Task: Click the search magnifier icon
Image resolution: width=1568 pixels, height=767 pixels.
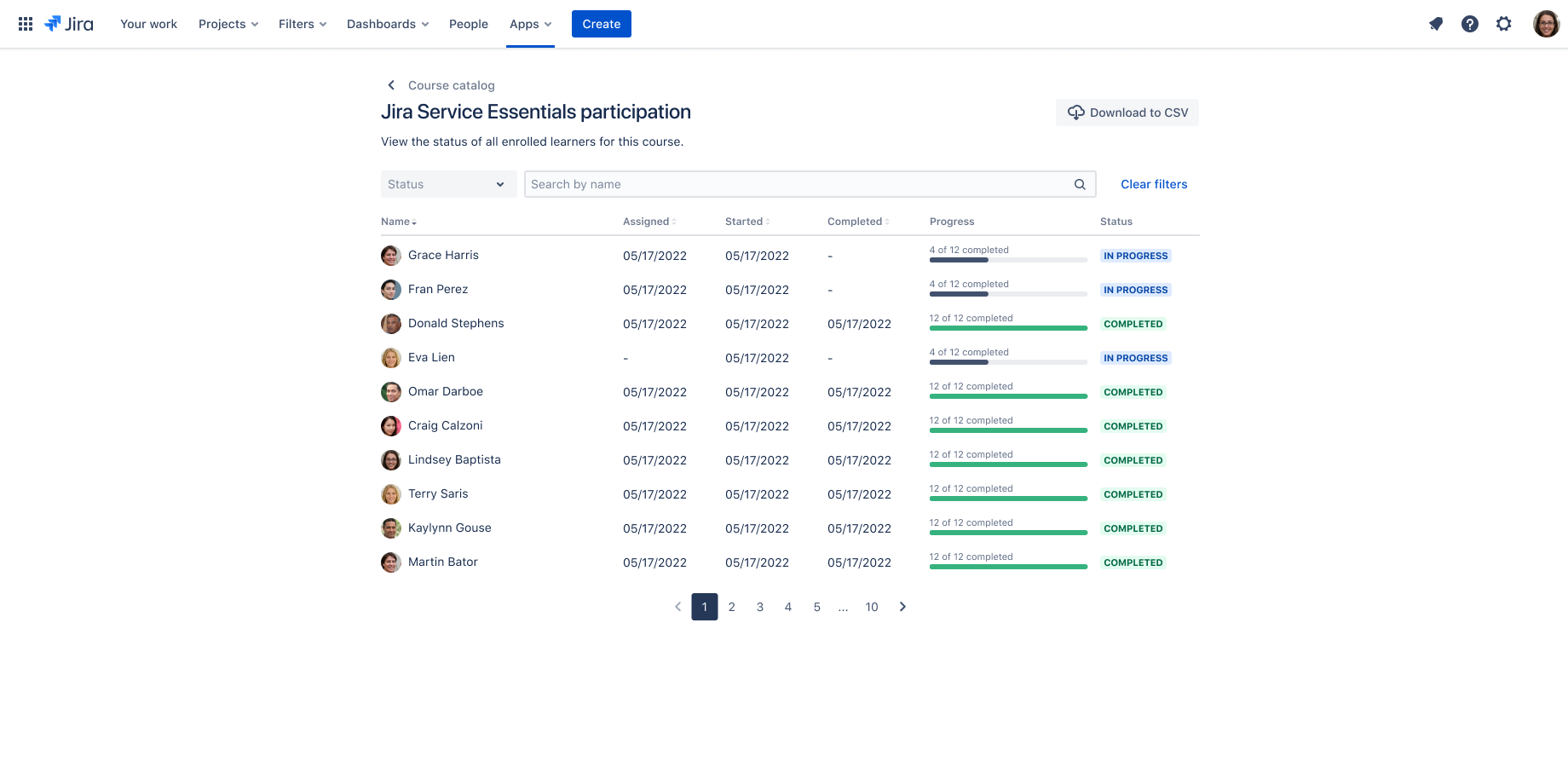Action: [1080, 184]
